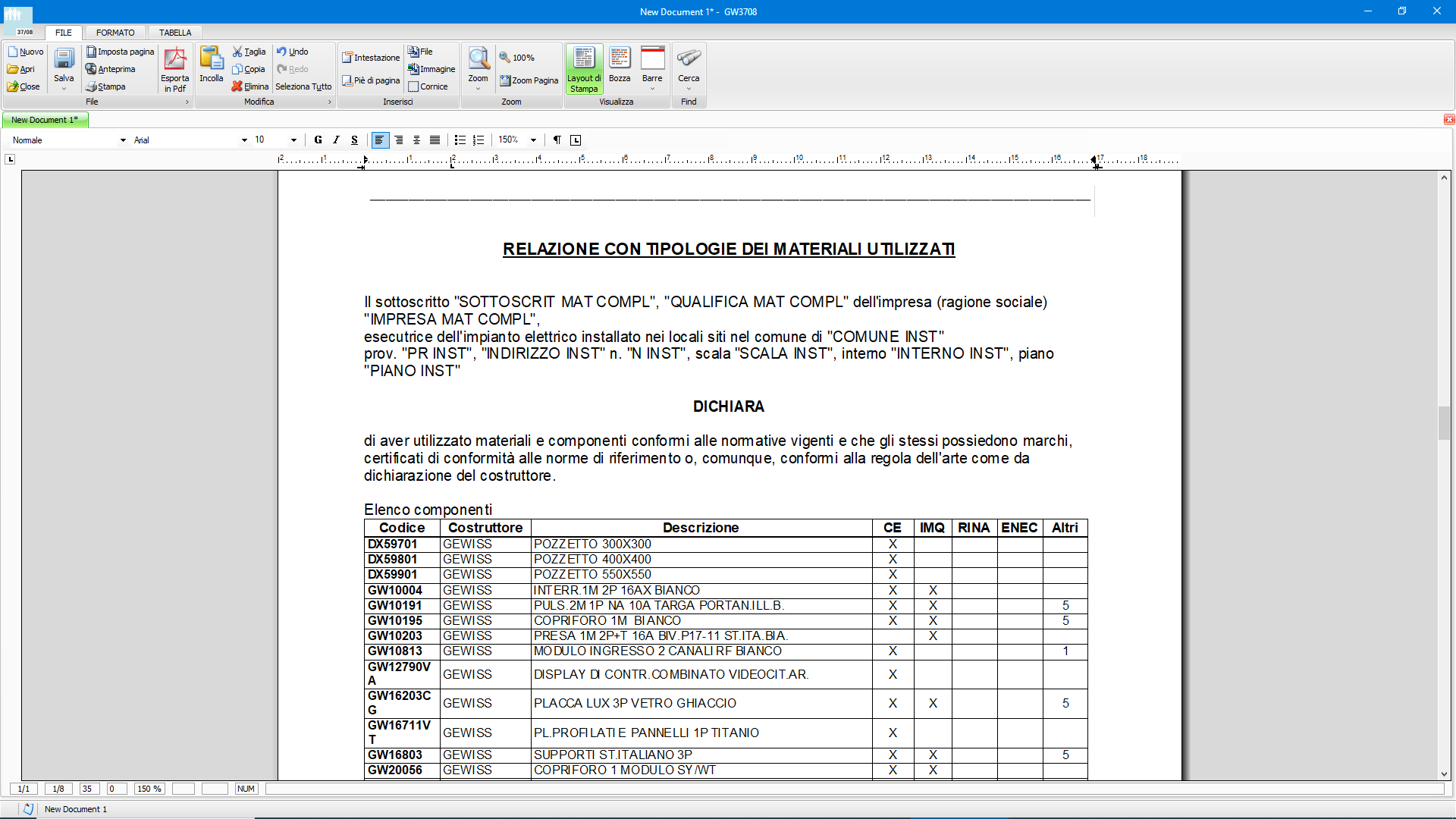Insert a Cornice frame
This screenshot has height=819, width=1456.
click(428, 86)
